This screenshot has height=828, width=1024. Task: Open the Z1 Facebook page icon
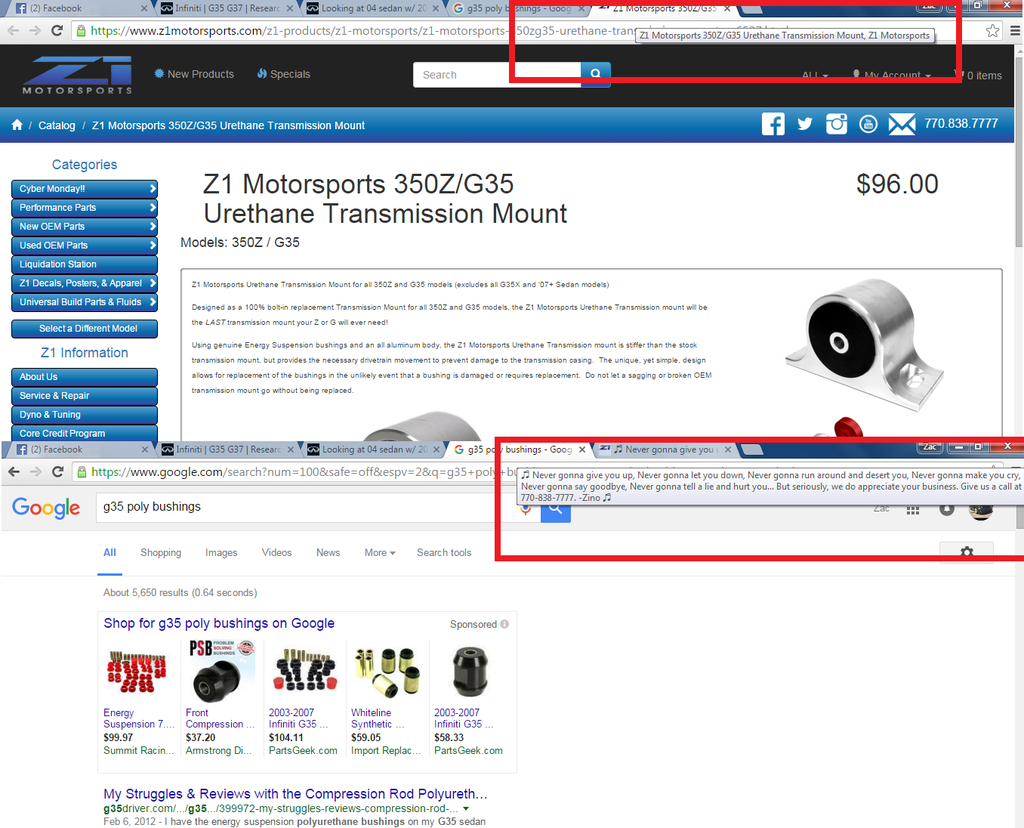point(773,123)
